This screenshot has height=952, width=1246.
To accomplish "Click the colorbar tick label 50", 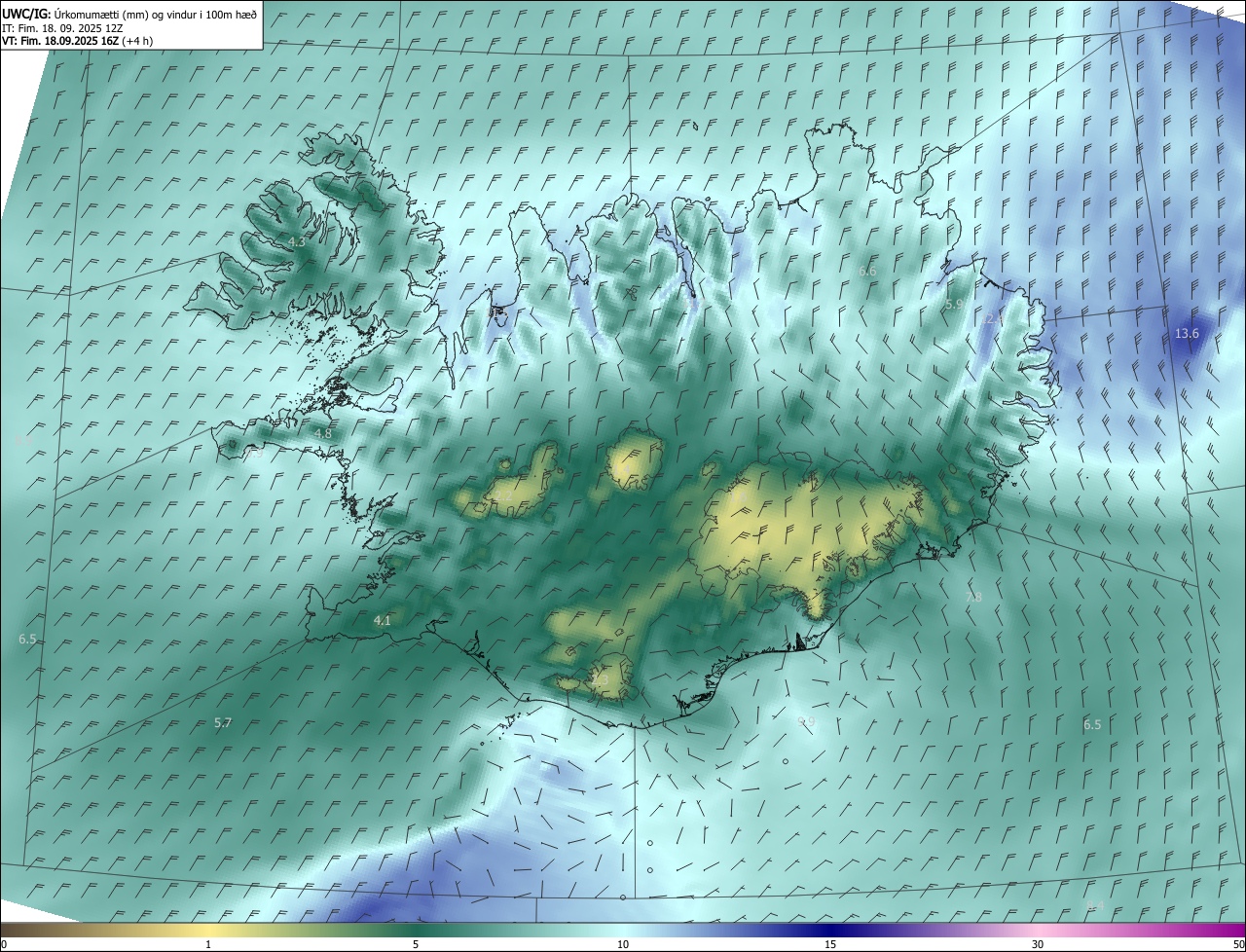I will 1238,944.
